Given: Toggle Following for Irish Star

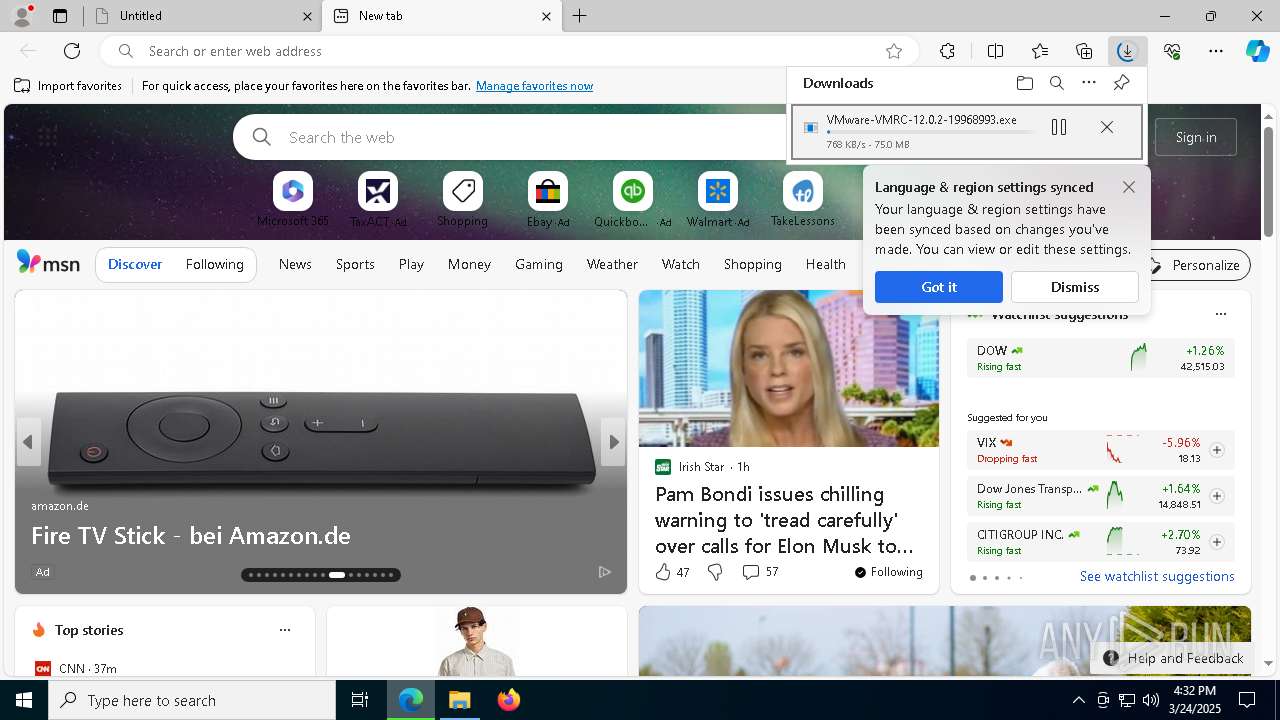Looking at the screenshot, I should [888, 572].
